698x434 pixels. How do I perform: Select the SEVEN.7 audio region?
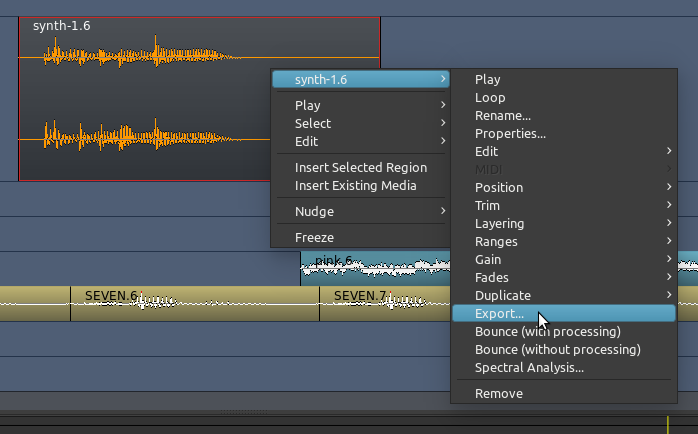[x=385, y=304]
